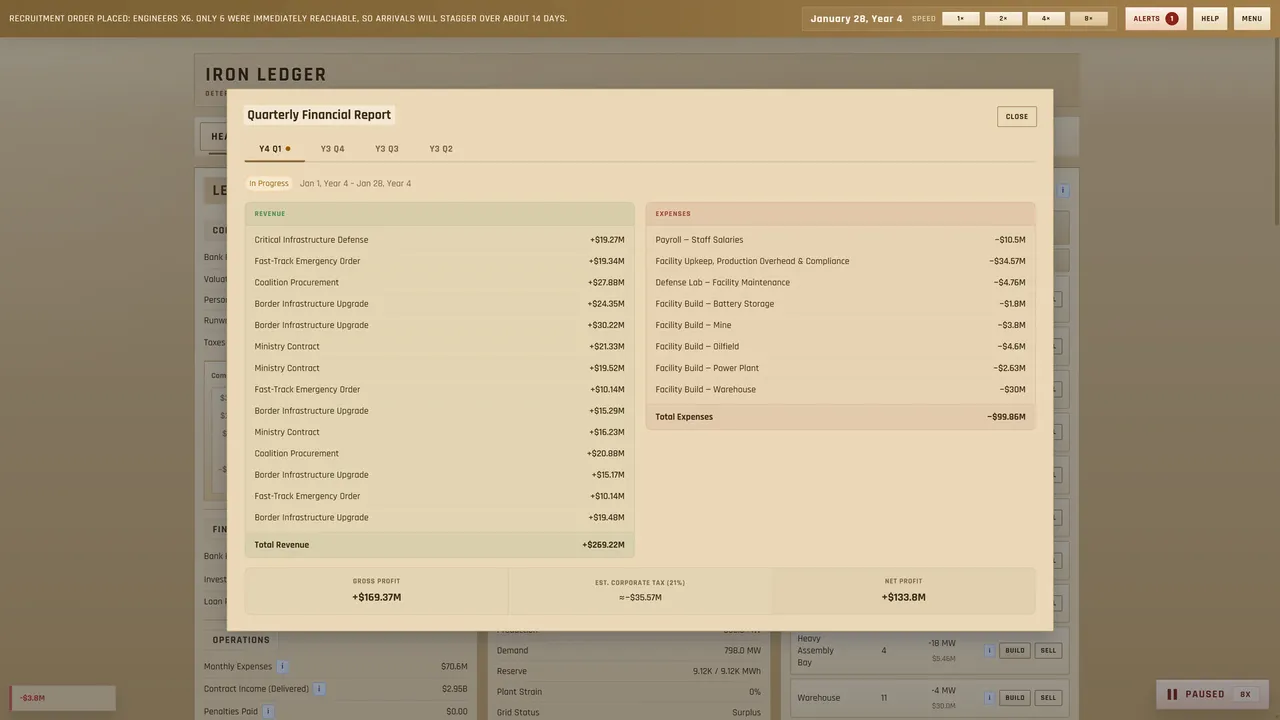This screenshot has width=1280, height=720.
Task: Click the recruitment order notification message
Action: tap(288, 18)
